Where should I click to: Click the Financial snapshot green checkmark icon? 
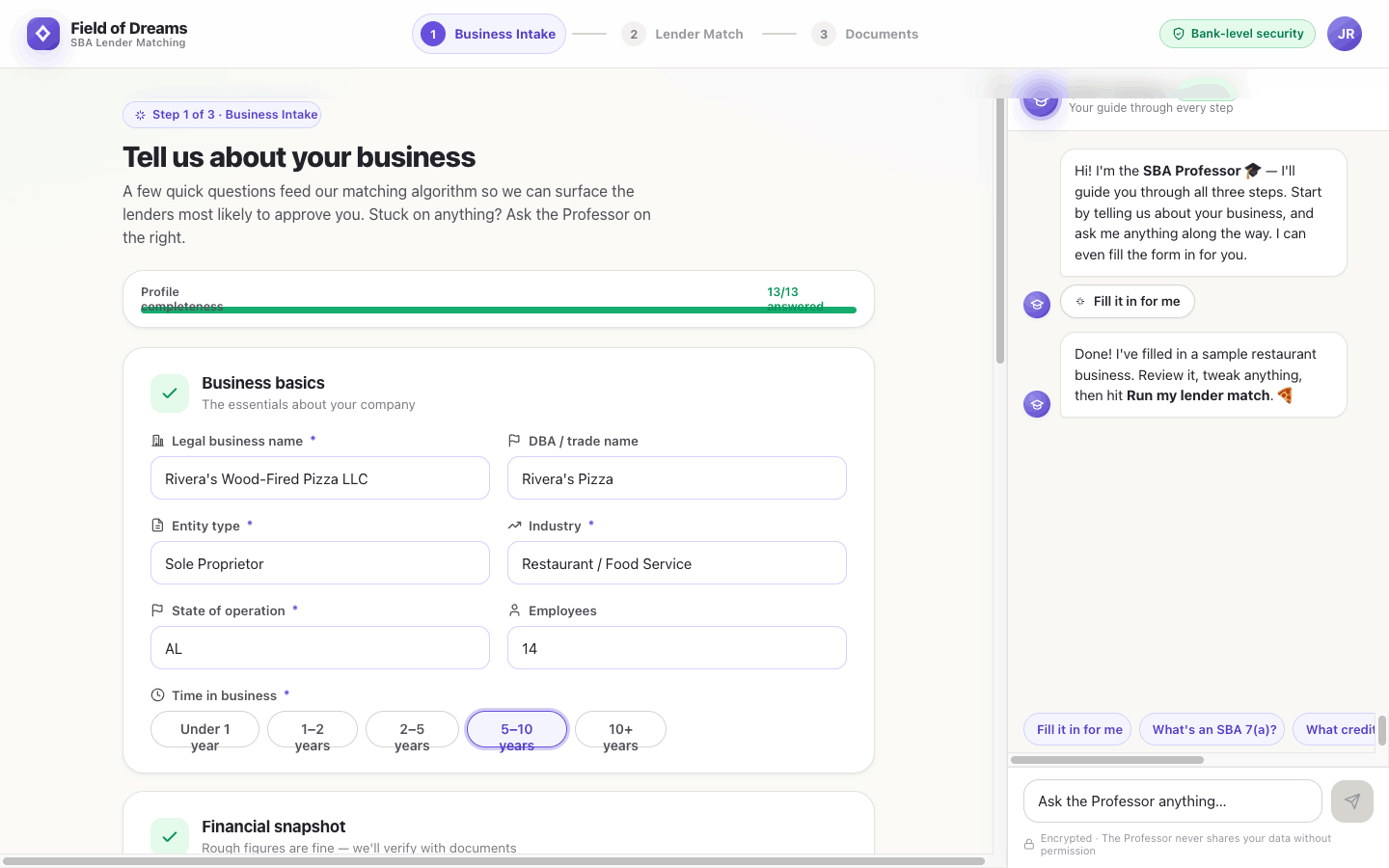click(x=170, y=836)
